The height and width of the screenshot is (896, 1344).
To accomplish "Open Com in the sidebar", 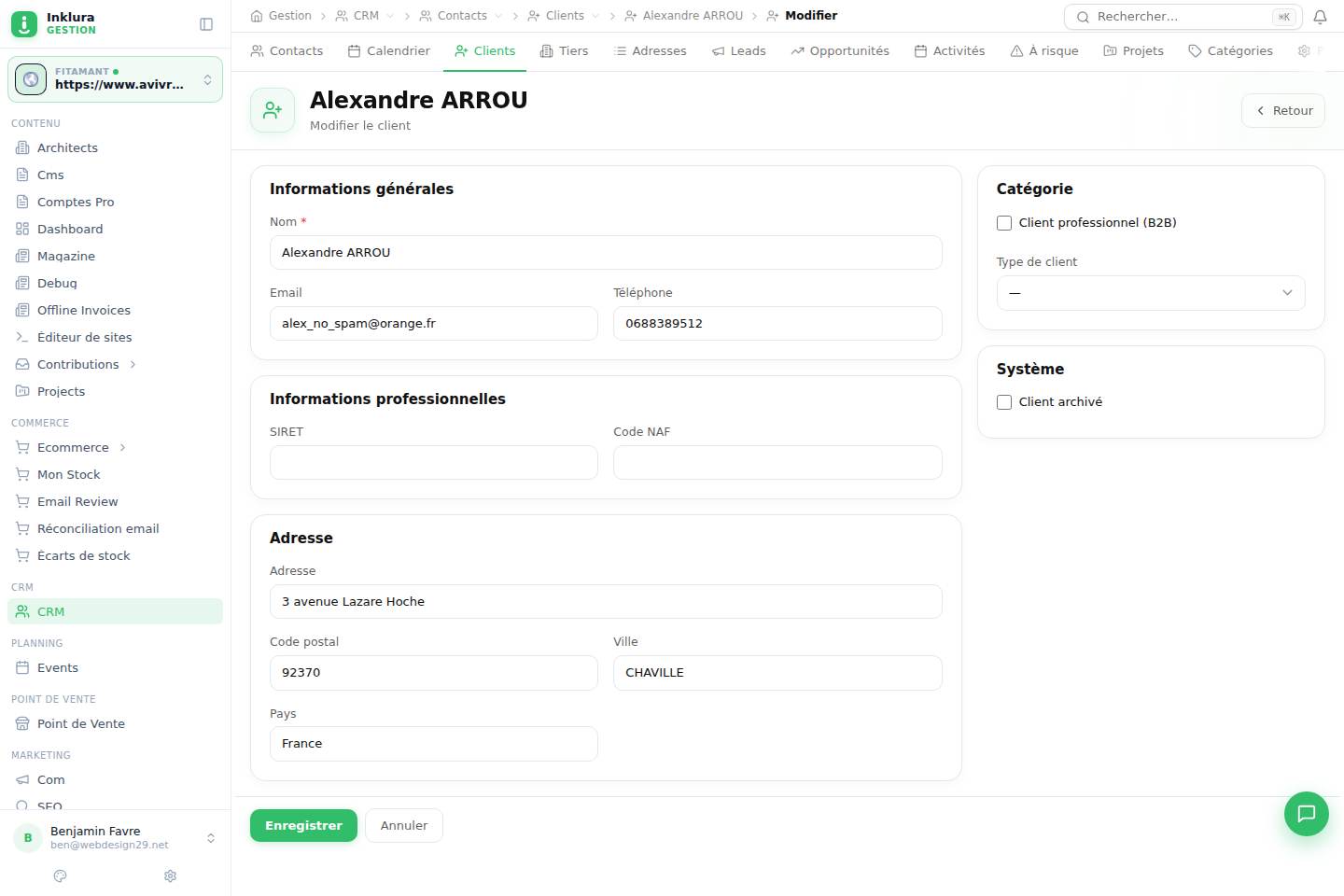I will point(115,779).
